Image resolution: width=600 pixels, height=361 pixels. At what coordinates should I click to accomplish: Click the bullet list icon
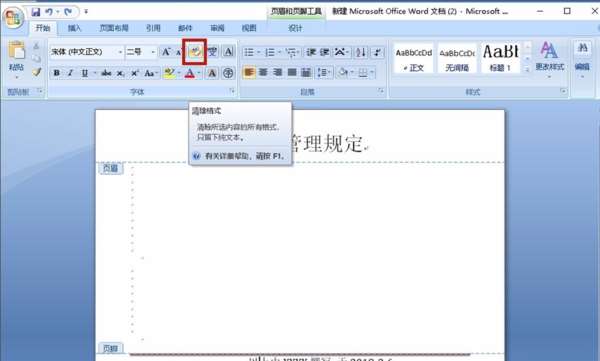249,52
